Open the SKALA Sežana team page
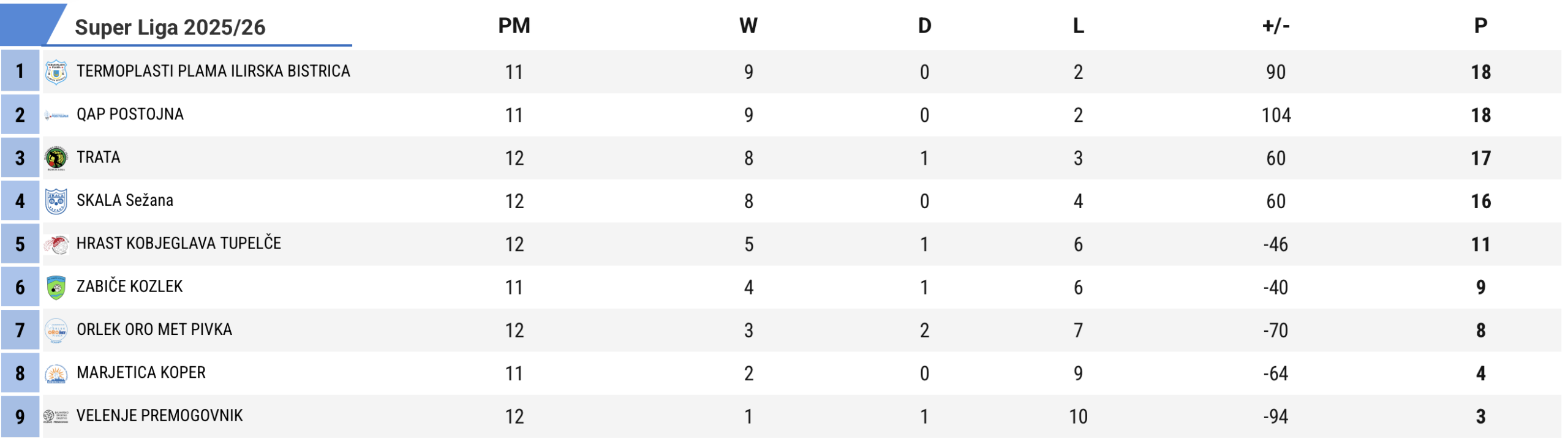This screenshot has height=439, width=1568. pyautogui.click(x=125, y=200)
